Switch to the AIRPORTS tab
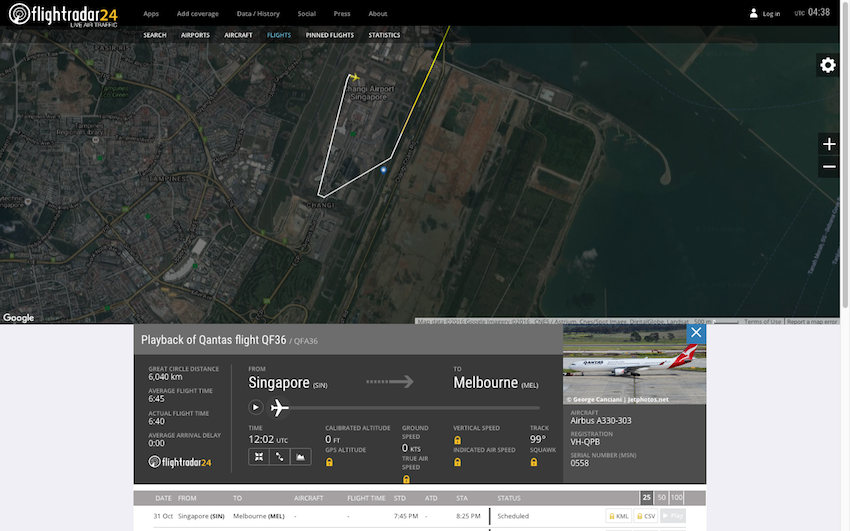The image size is (850, 531). (195, 35)
